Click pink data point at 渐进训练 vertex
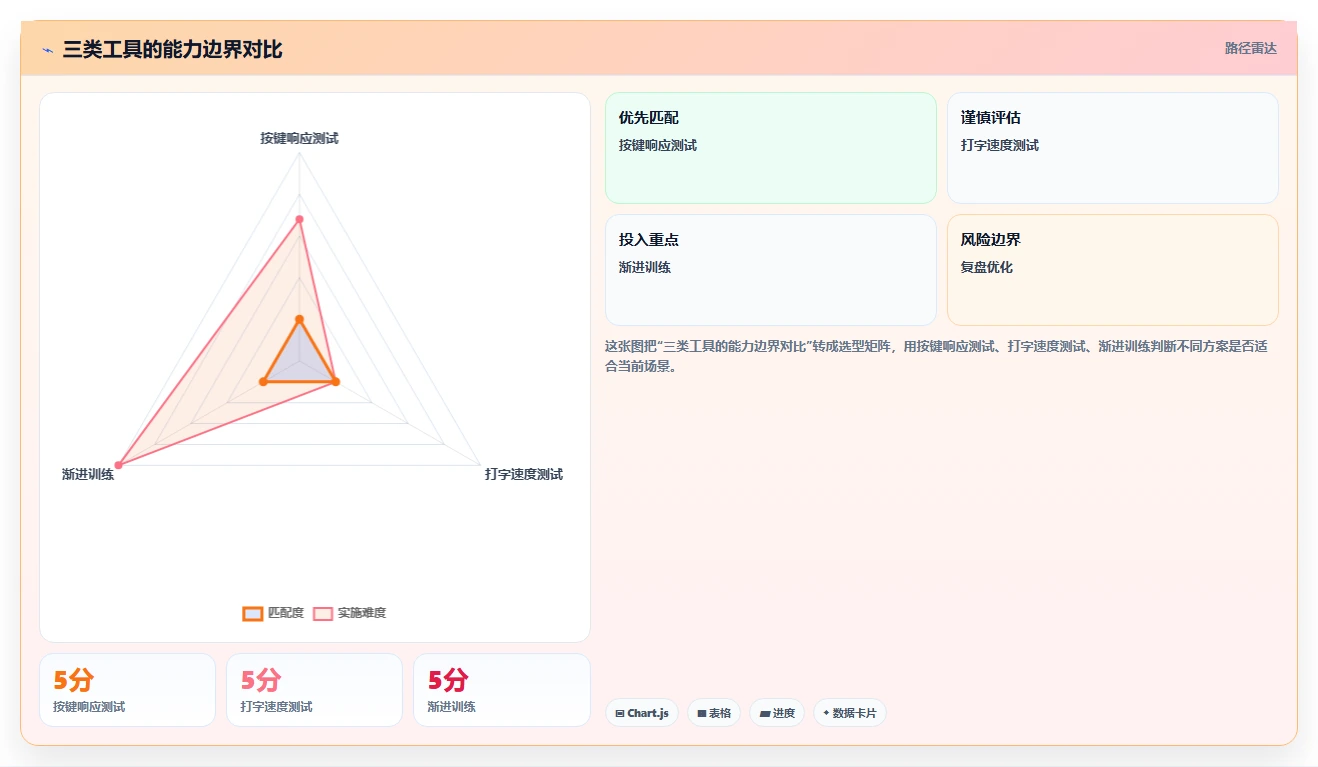Viewport: 1318px width, 767px height. point(118,465)
